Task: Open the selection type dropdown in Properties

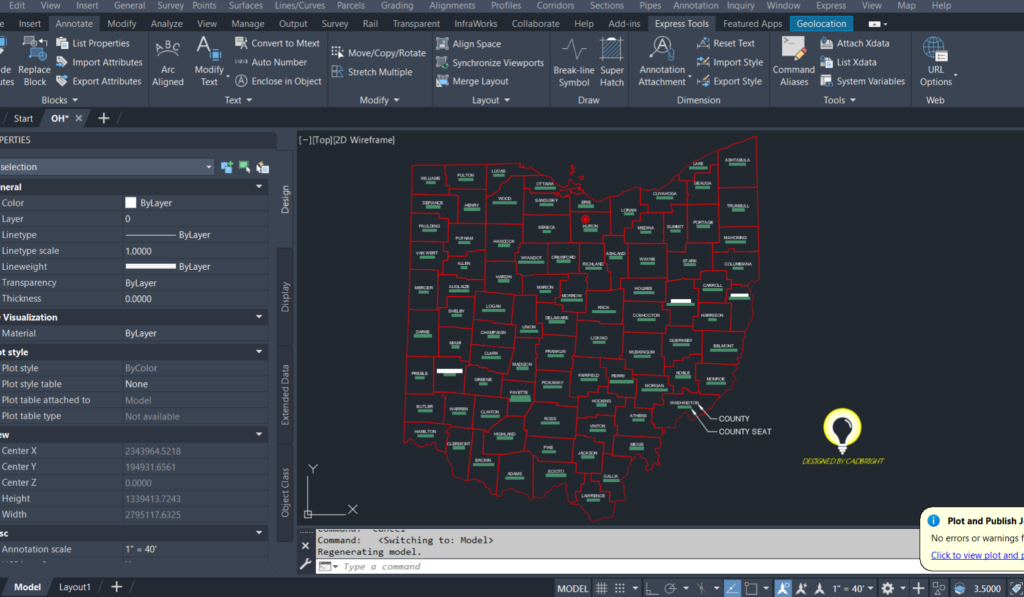Action: point(208,167)
